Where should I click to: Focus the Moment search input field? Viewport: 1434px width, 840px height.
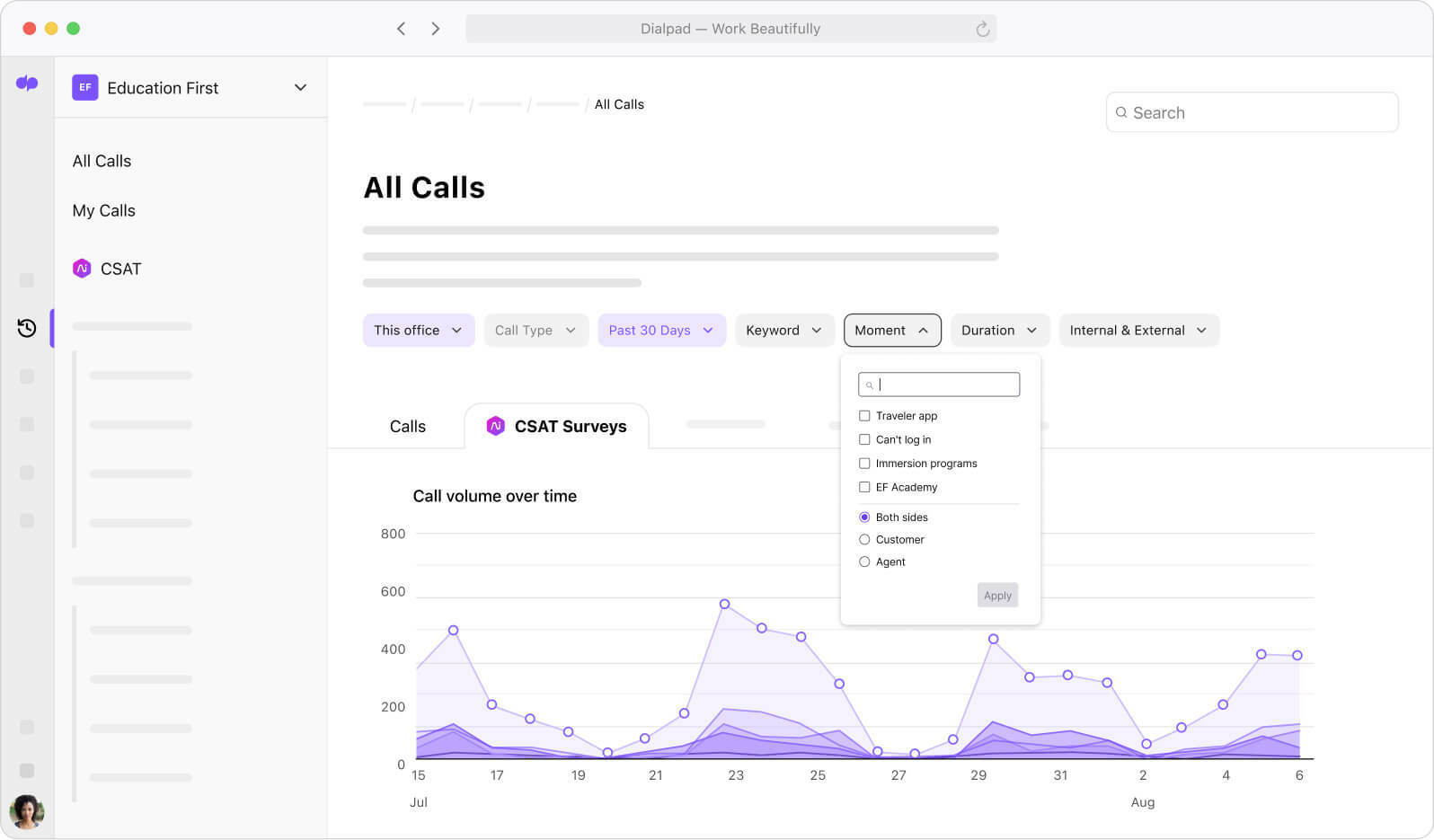[x=939, y=385]
